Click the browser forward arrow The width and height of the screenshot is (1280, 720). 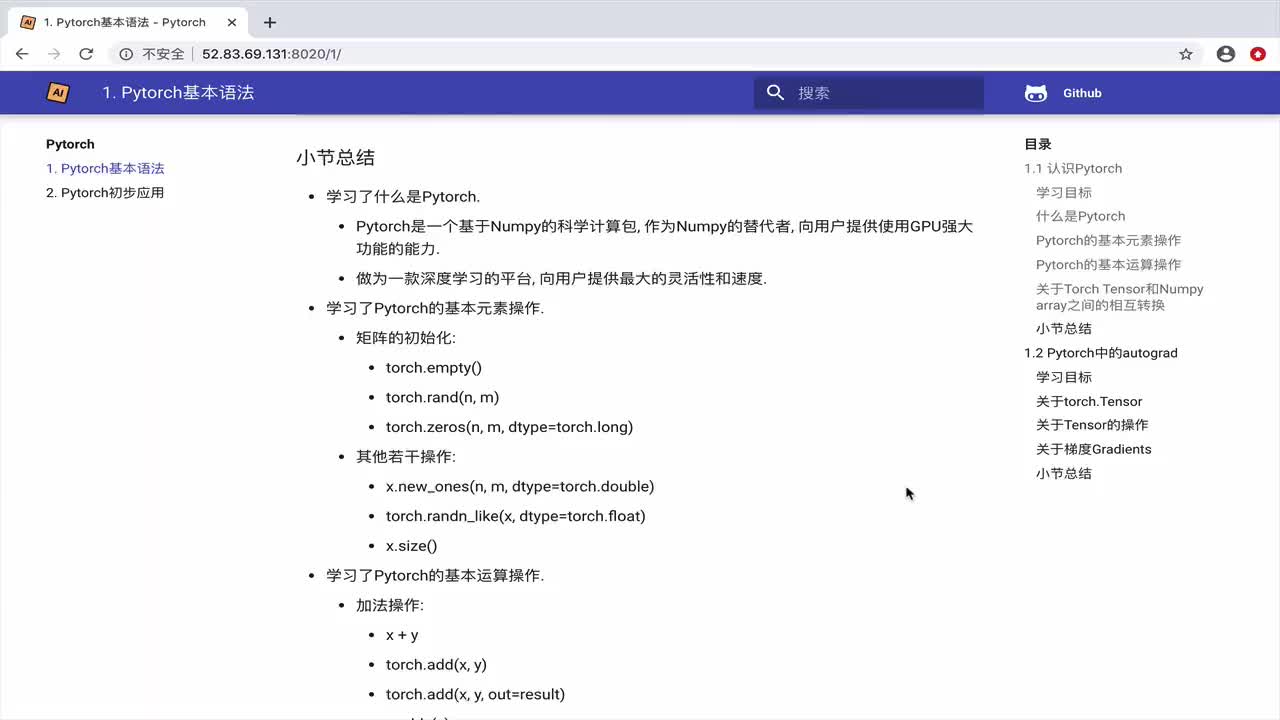[x=54, y=54]
